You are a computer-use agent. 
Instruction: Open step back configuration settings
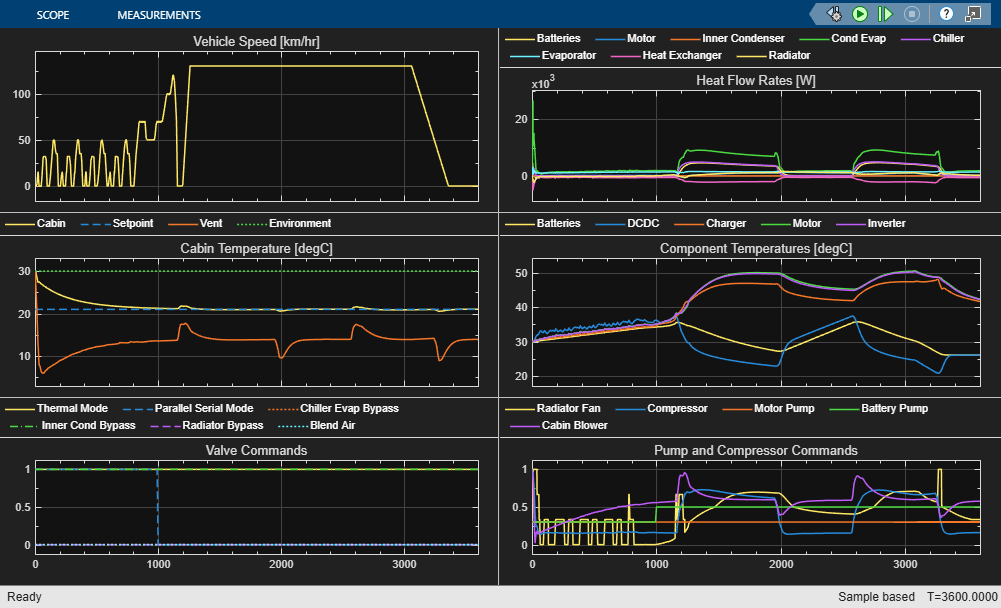pos(834,14)
